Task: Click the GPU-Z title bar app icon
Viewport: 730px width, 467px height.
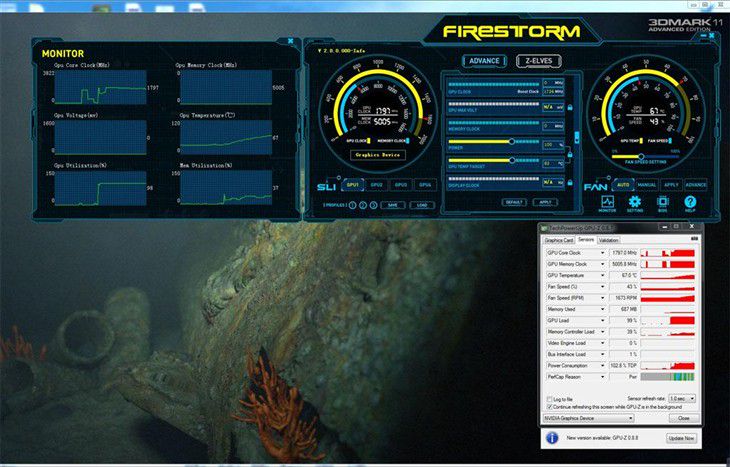Action: coord(544,227)
